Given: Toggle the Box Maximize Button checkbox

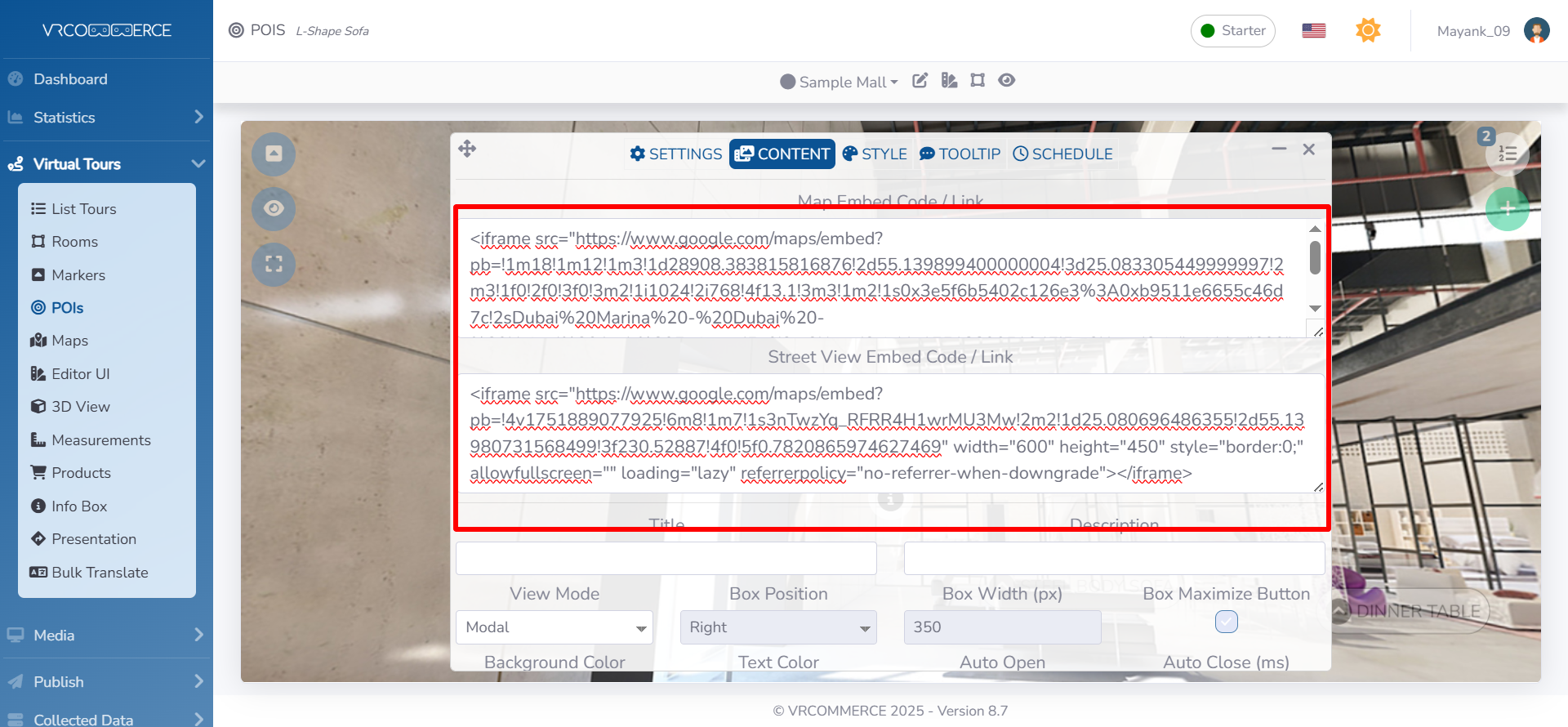Looking at the screenshot, I should pyautogui.click(x=1226, y=622).
